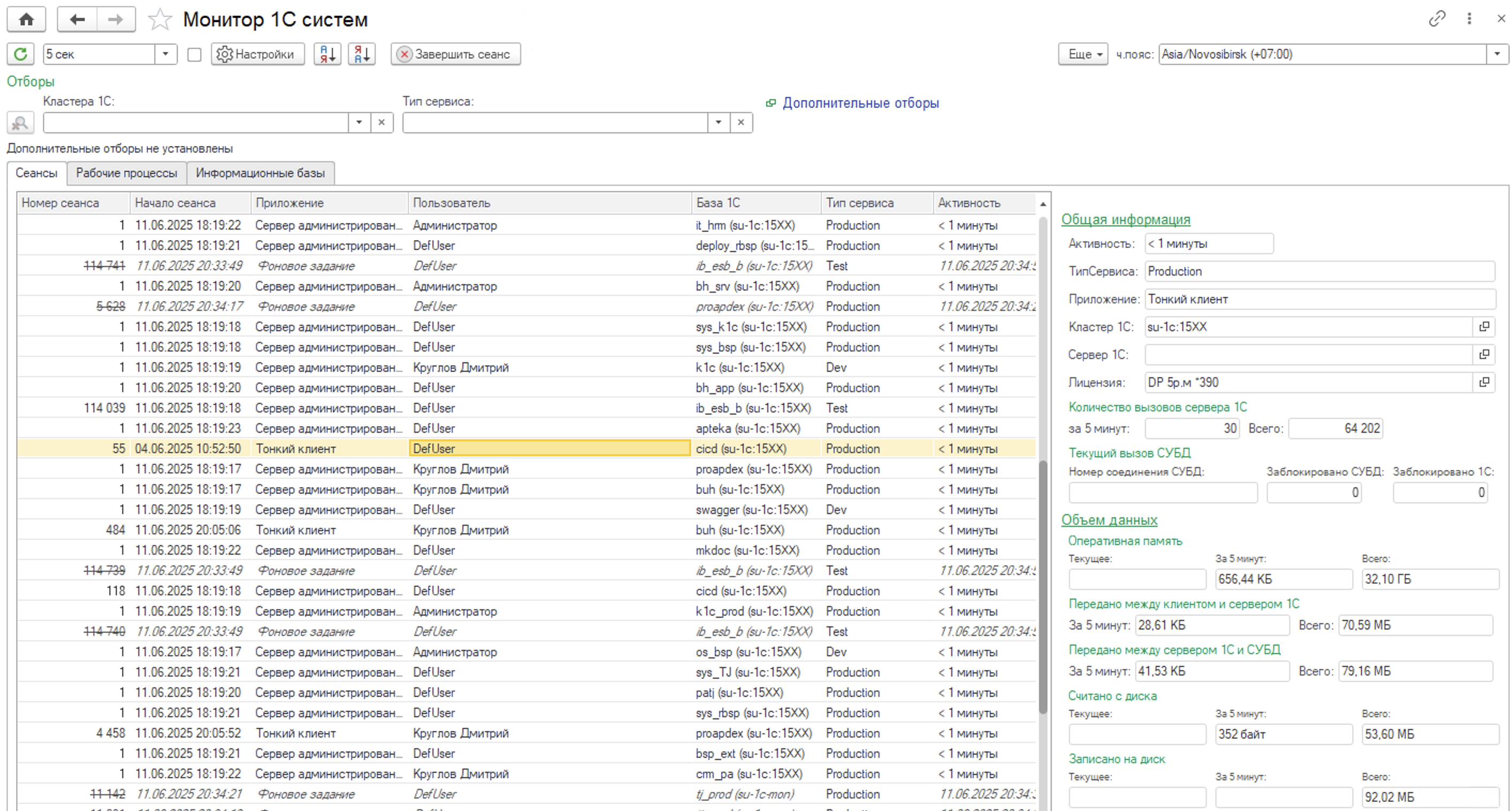The width and height of the screenshot is (1512, 811).
Task: Switch to the Рабочие процессы tab
Action: pos(126,173)
